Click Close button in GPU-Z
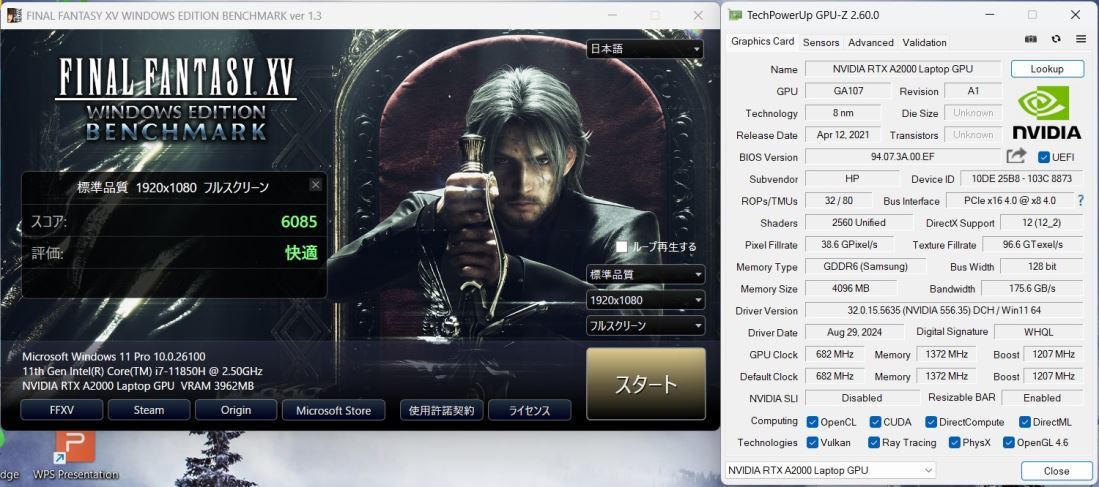 tap(1056, 471)
